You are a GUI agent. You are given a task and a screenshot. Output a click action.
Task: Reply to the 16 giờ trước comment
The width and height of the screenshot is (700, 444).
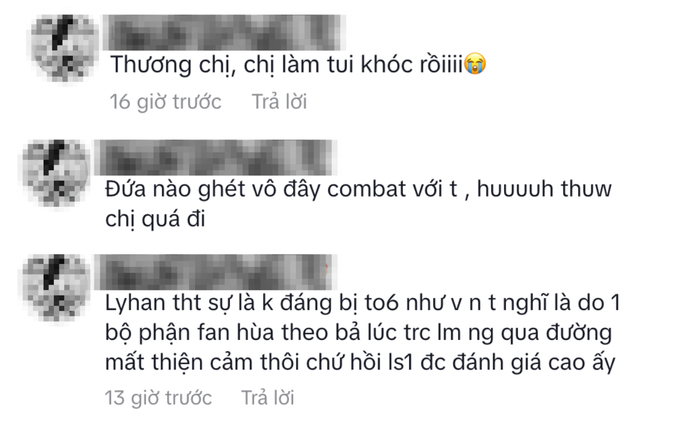tap(279, 102)
